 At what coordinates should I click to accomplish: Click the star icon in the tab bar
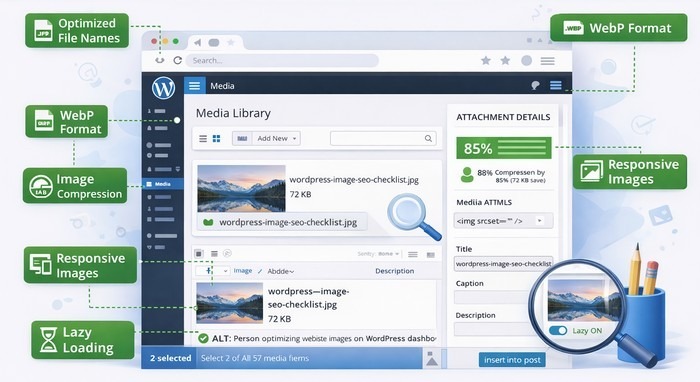[231, 42]
